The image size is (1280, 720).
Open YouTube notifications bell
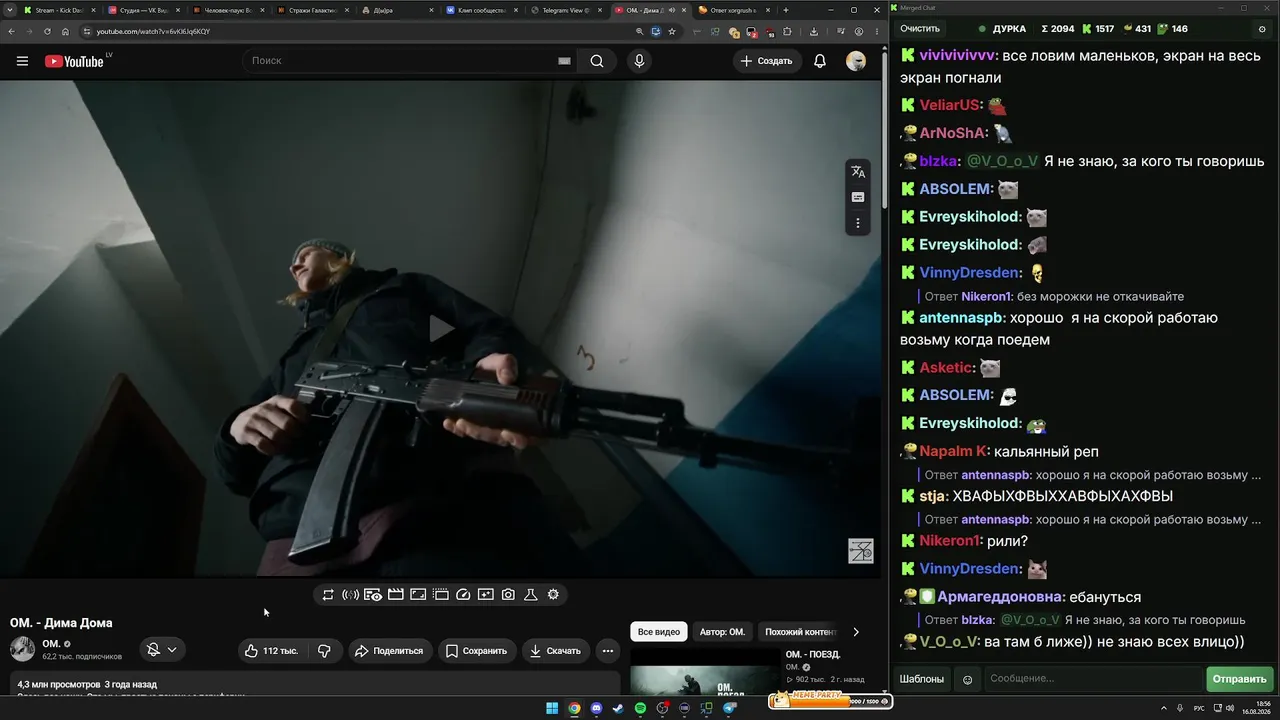(x=820, y=61)
